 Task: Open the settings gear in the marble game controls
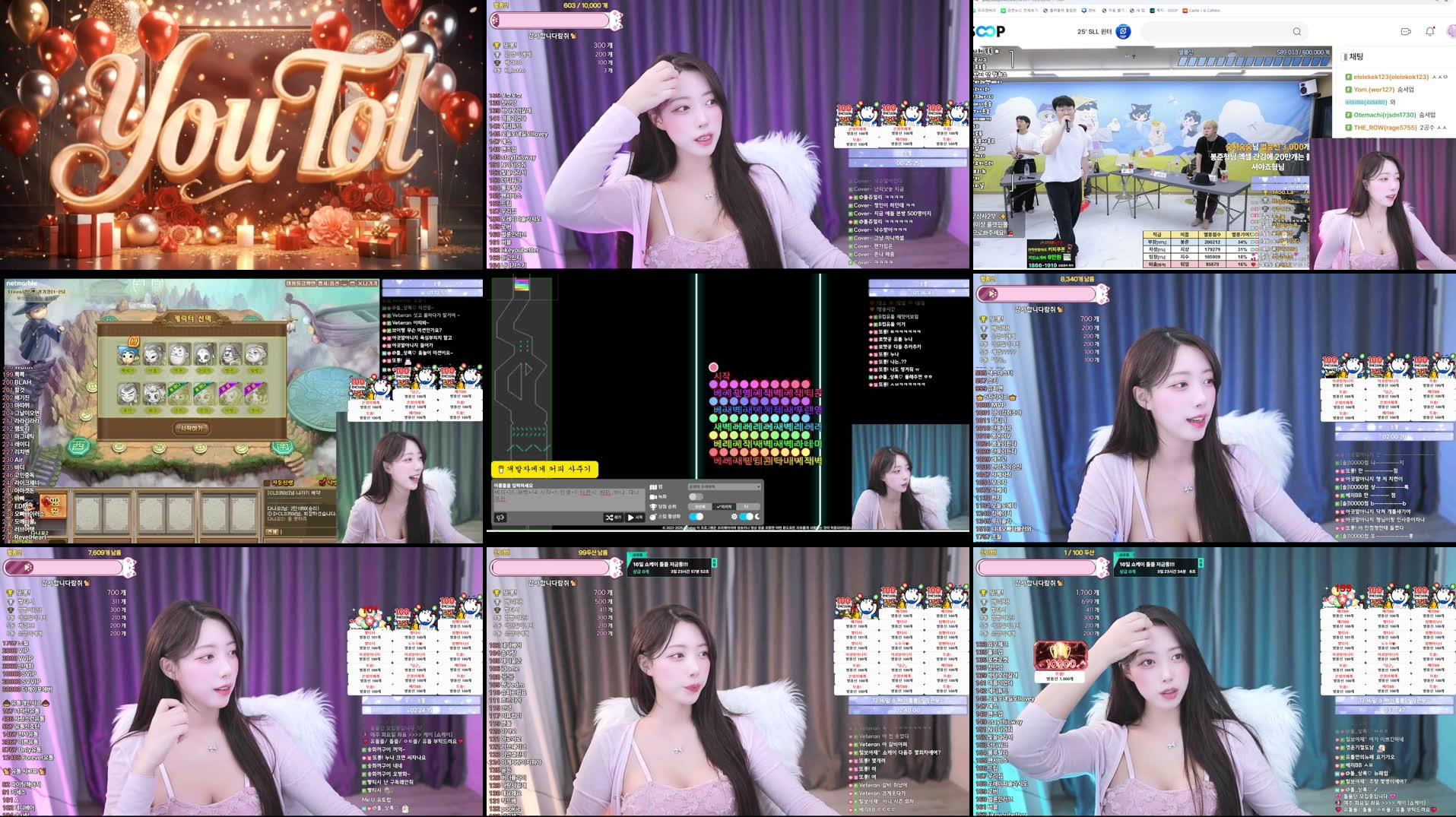coord(734,516)
